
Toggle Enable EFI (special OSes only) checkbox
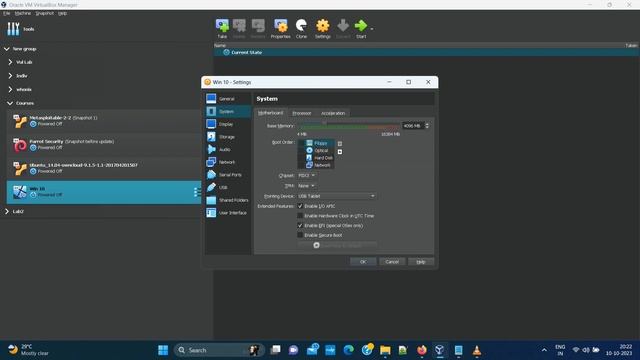pos(300,225)
